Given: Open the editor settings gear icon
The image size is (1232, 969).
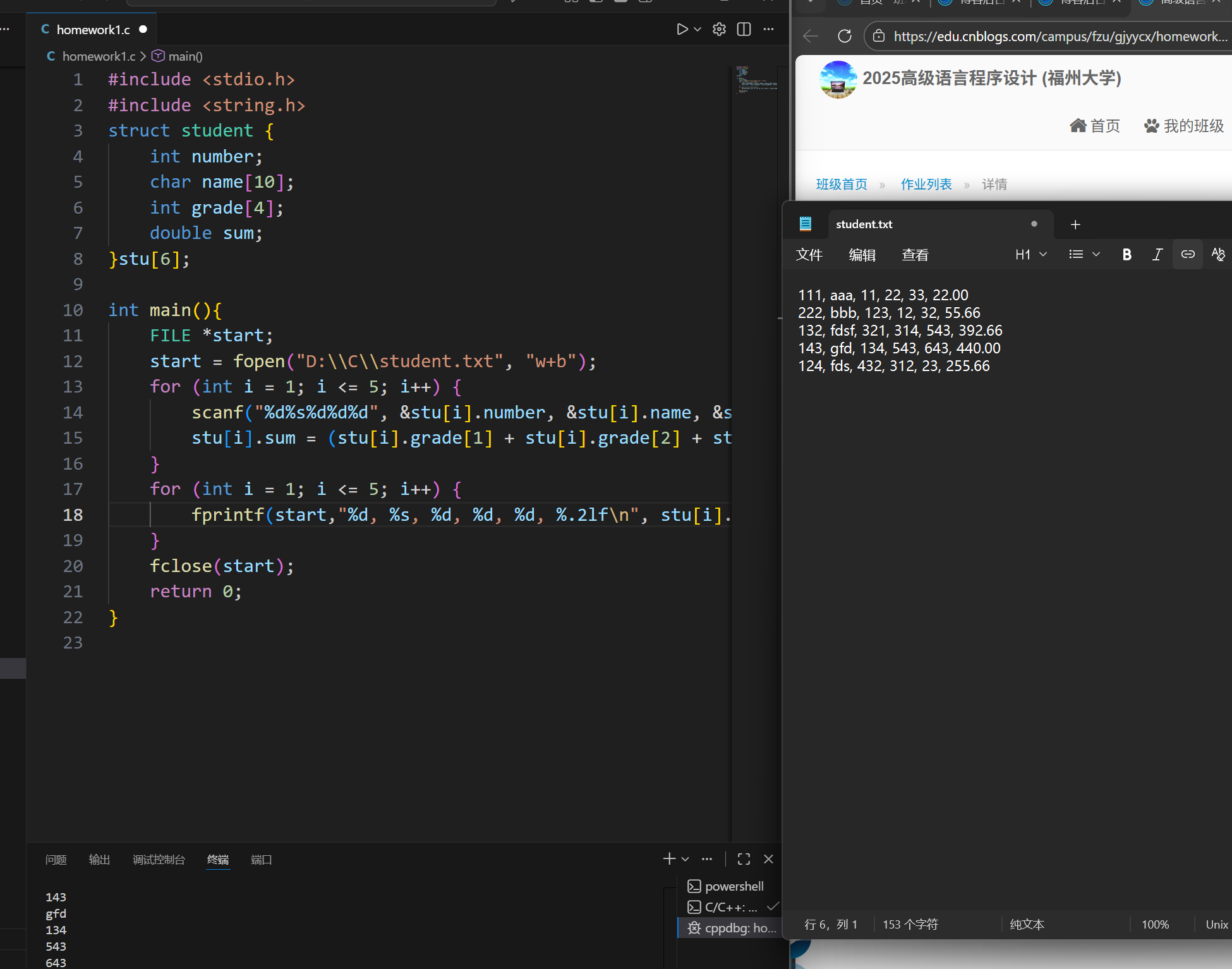Looking at the screenshot, I should point(719,29).
